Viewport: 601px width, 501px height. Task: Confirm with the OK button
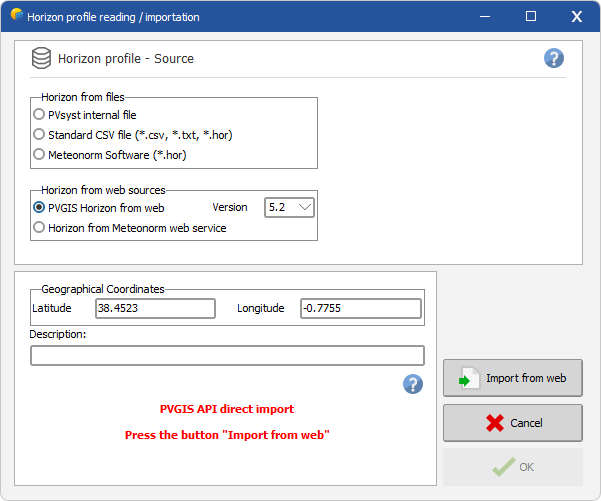[512, 467]
